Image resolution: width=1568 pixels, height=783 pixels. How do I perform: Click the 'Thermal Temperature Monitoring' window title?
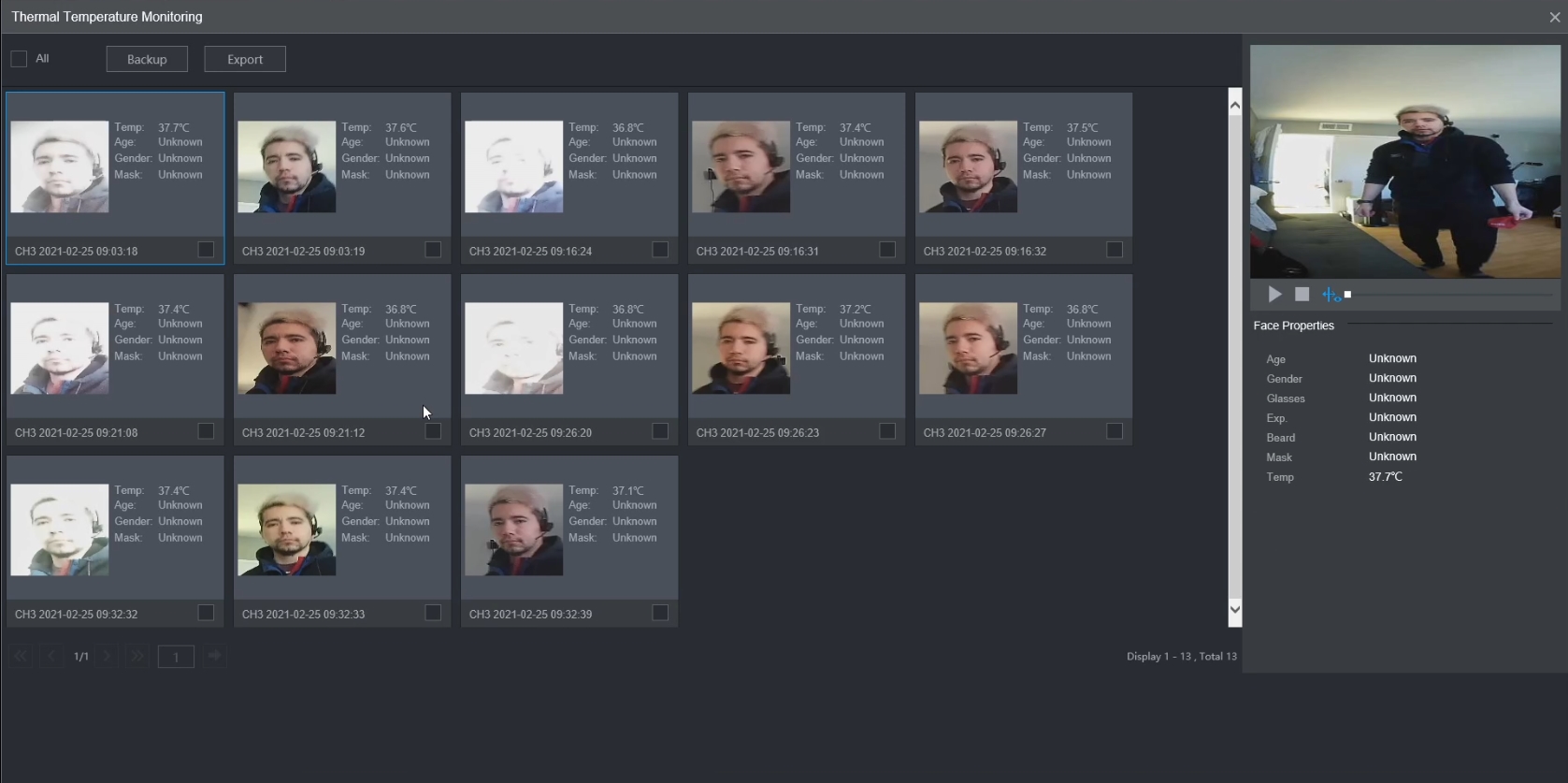click(x=107, y=17)
